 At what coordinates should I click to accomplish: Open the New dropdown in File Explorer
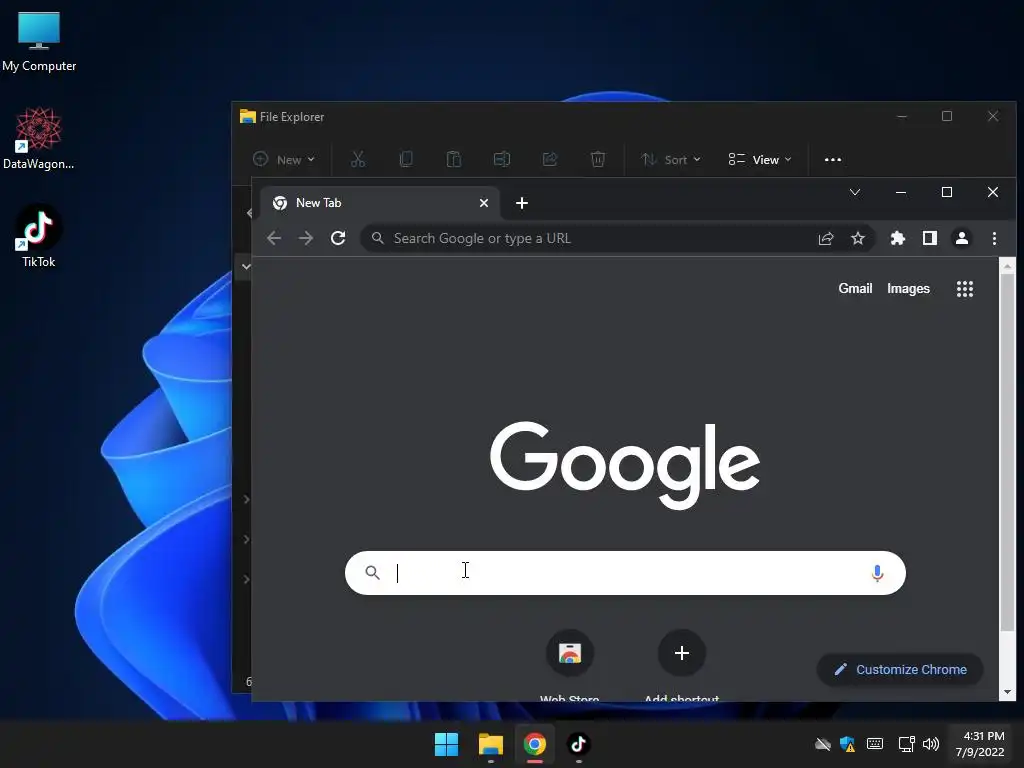[284, 159]
